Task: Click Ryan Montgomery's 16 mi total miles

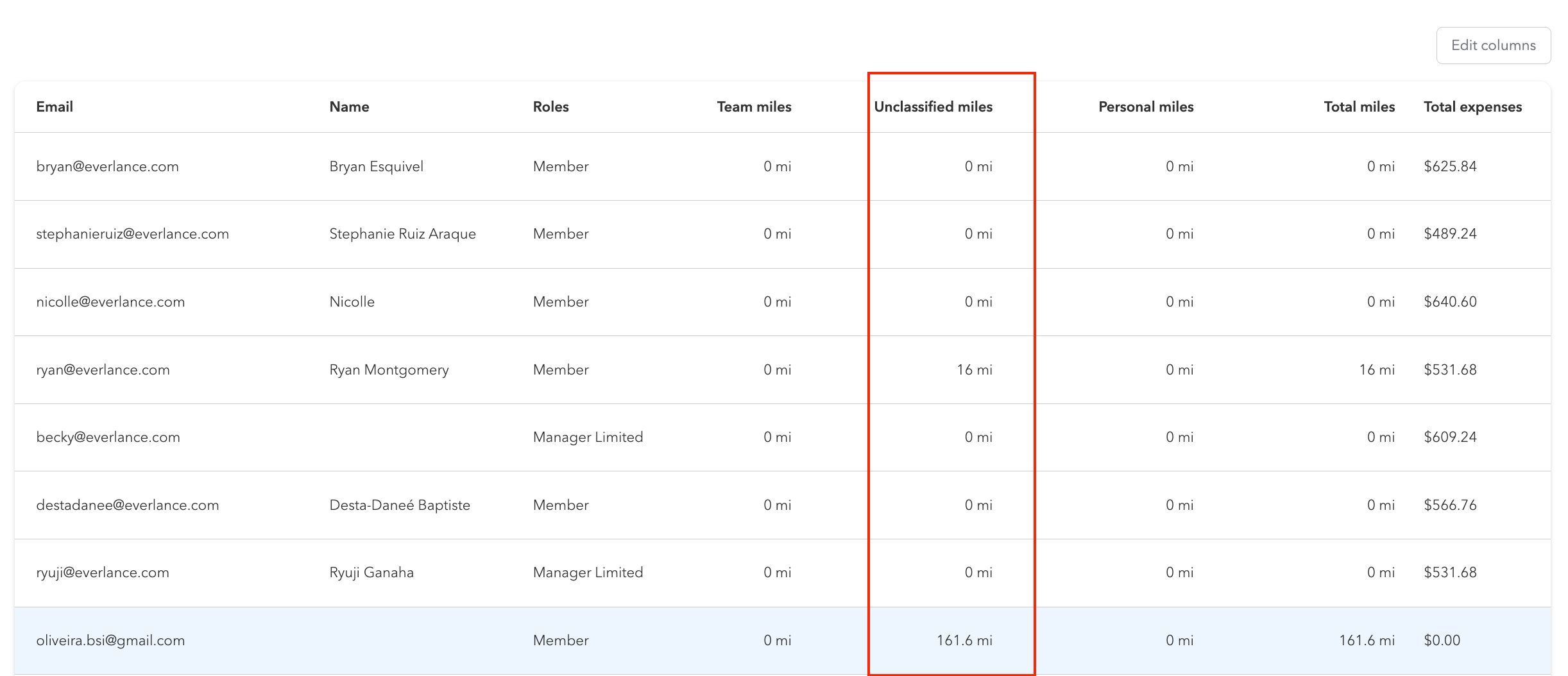Action: pos(1376,370)
